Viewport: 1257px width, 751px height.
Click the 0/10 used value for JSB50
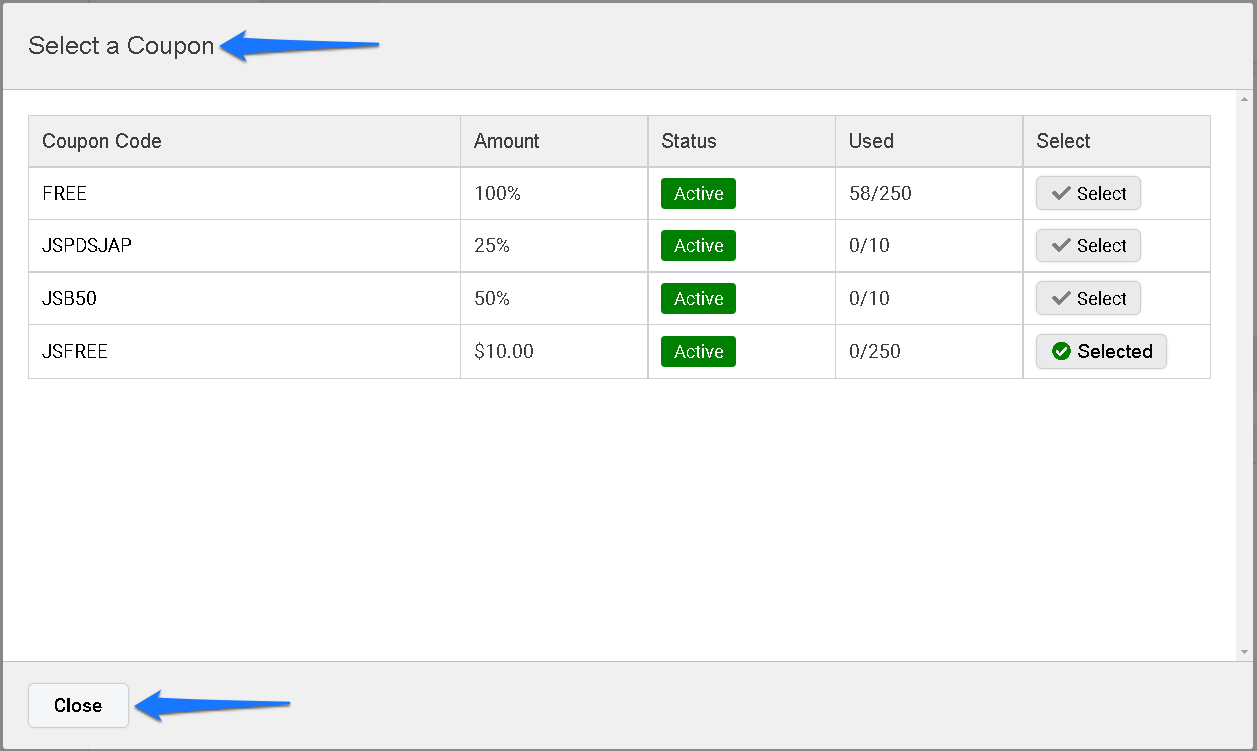869,299
